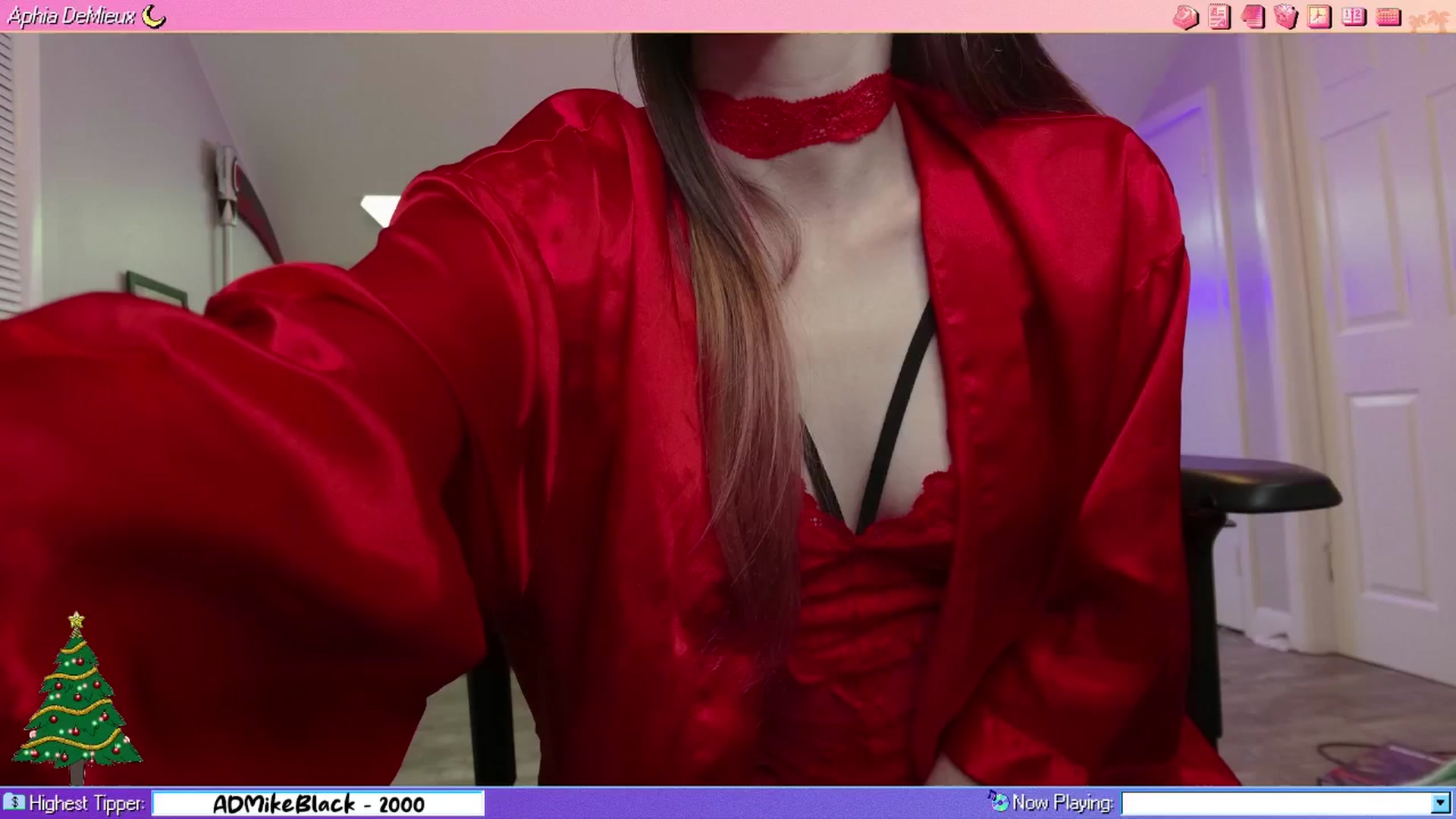The image size is (1456, 819).
Task: Click the pink calendar grid icon
Action: coord(1389,17)
